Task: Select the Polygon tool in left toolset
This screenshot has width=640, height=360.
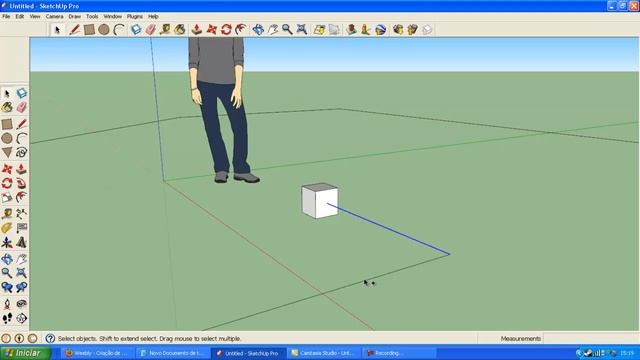Action: (x=7, y=153)
